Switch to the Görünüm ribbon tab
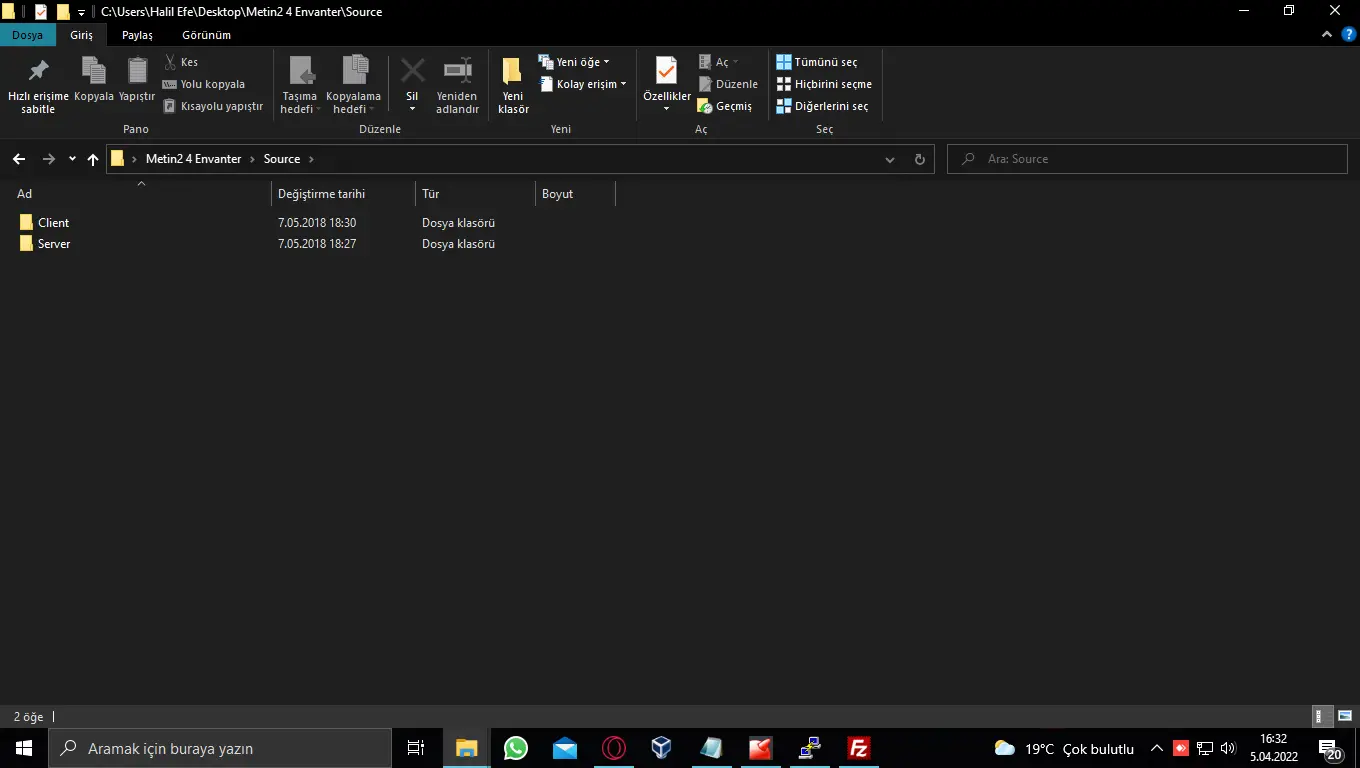 tap(206, 35)
